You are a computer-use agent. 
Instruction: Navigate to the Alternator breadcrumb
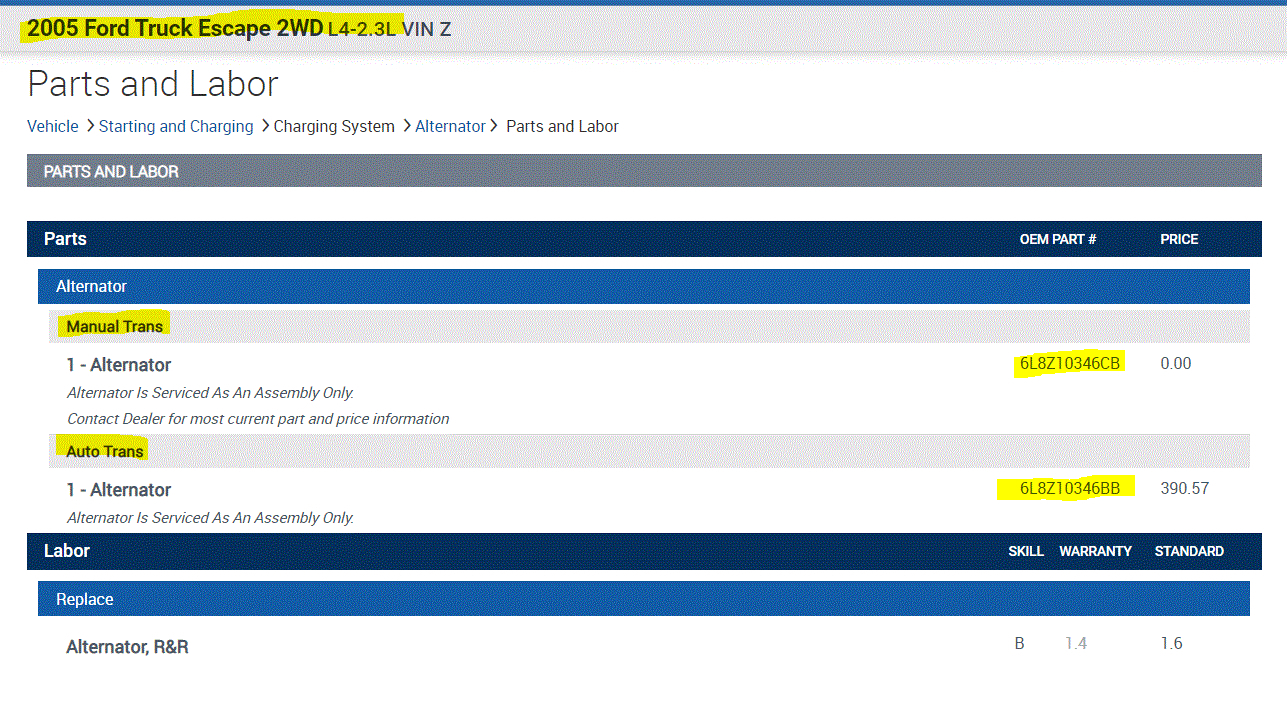click(x=450, y=126)
